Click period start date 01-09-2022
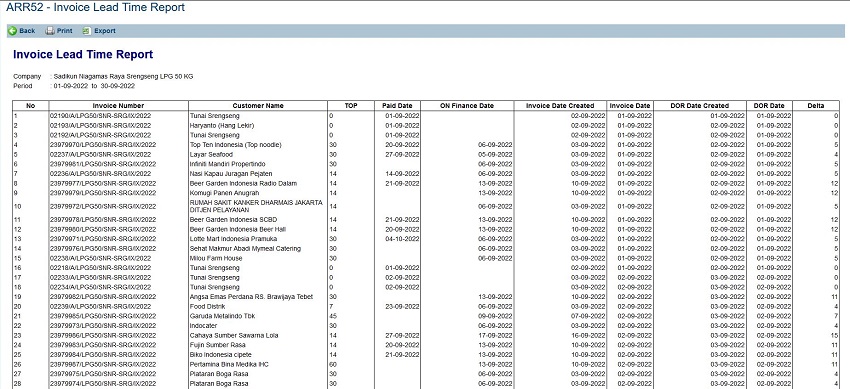This screenshot has width=850, height=389. [71, 86]
